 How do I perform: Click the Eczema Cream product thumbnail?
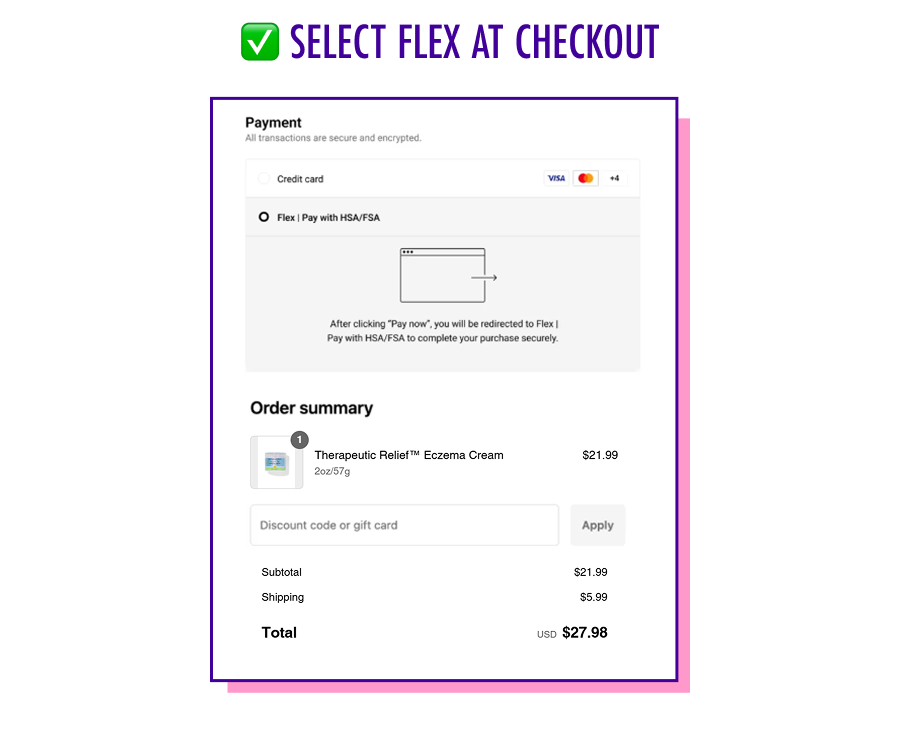click(x=276, y=462)
